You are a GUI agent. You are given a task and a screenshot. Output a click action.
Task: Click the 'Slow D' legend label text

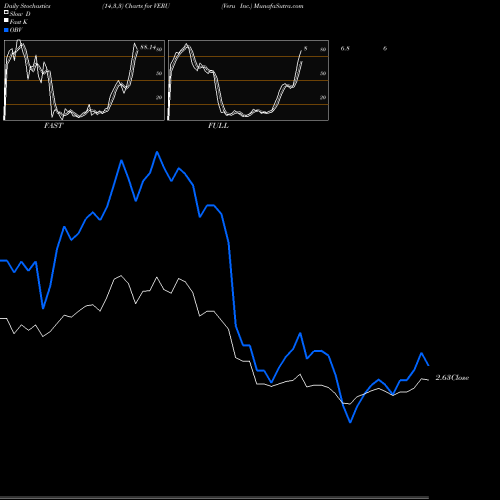tap(20, 14)
